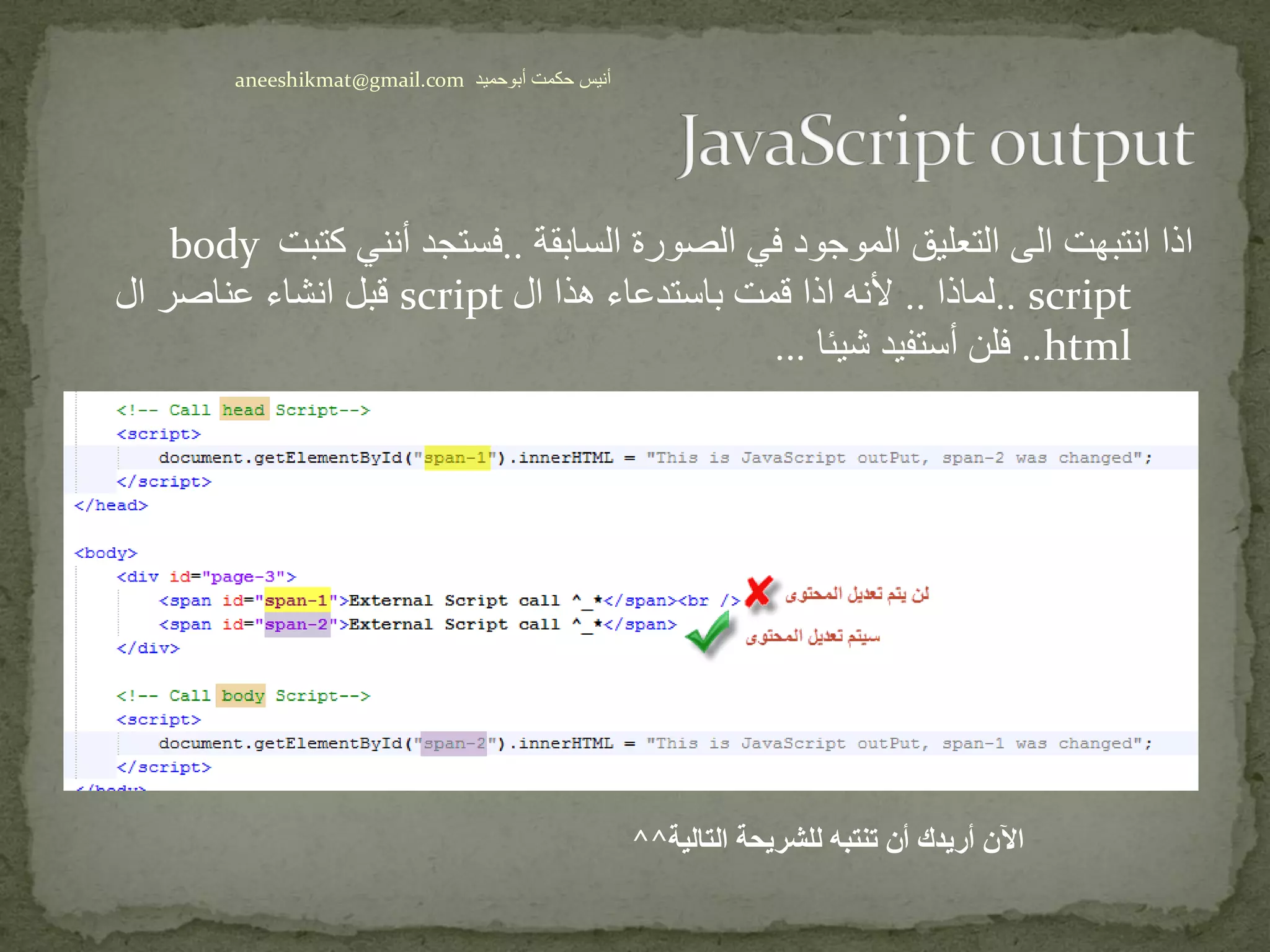Screen dimensions: 1270x952
Task: Click the </div> closing tag
Action: pos(148,648)
